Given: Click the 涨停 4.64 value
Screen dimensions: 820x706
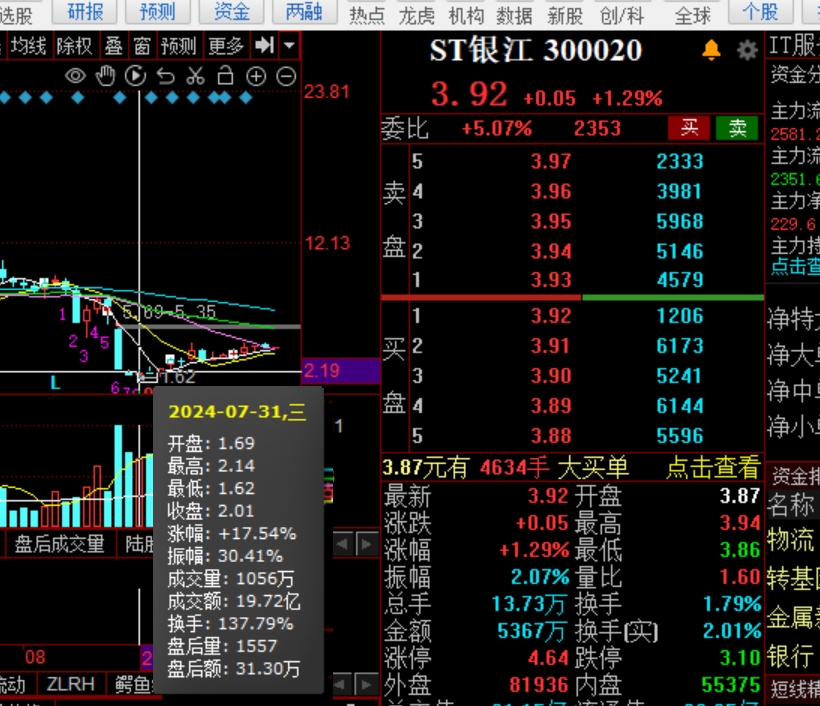Looking at the screenshot, I should (548, 658).
